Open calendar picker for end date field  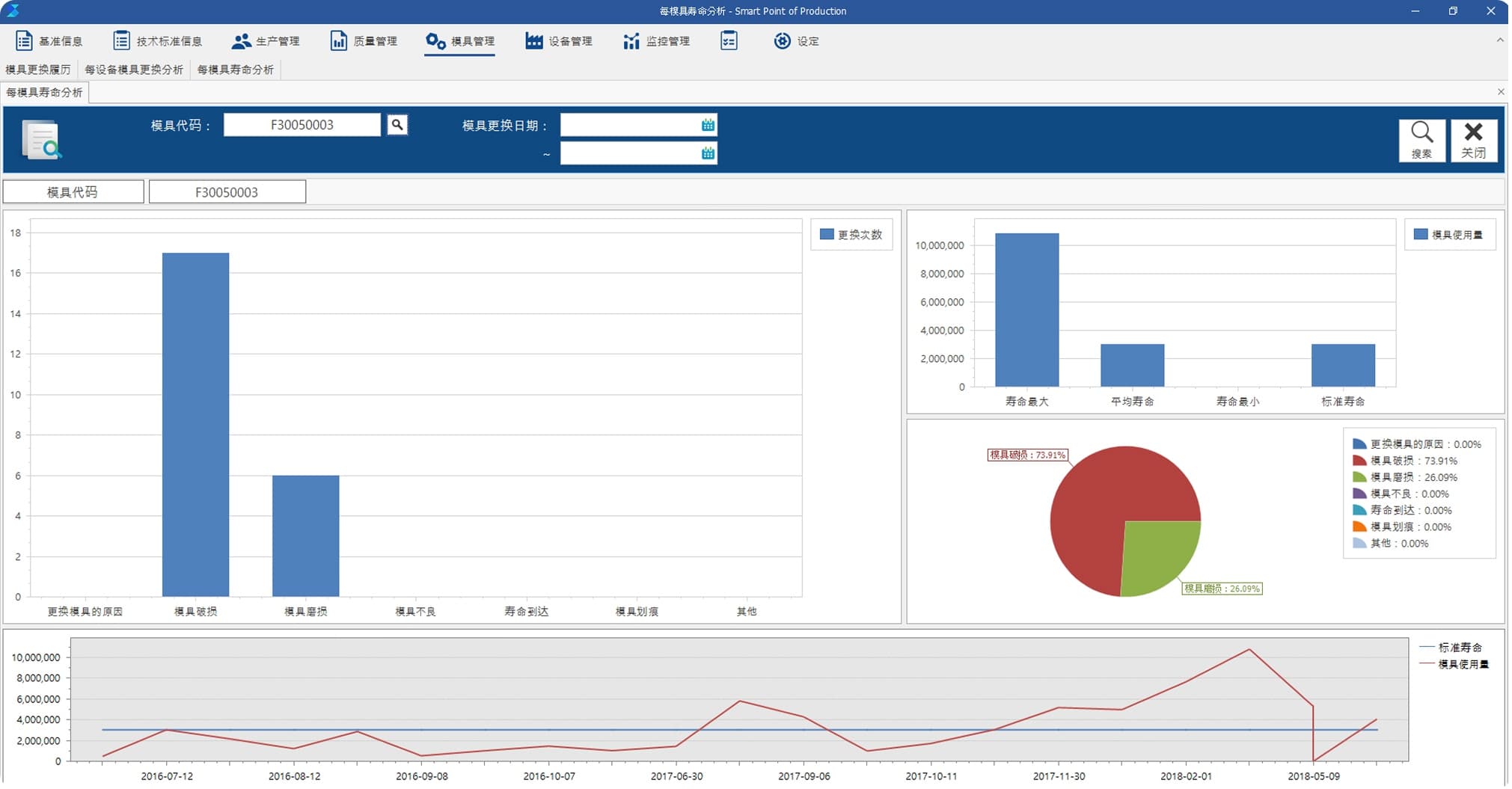click(708, 153)
